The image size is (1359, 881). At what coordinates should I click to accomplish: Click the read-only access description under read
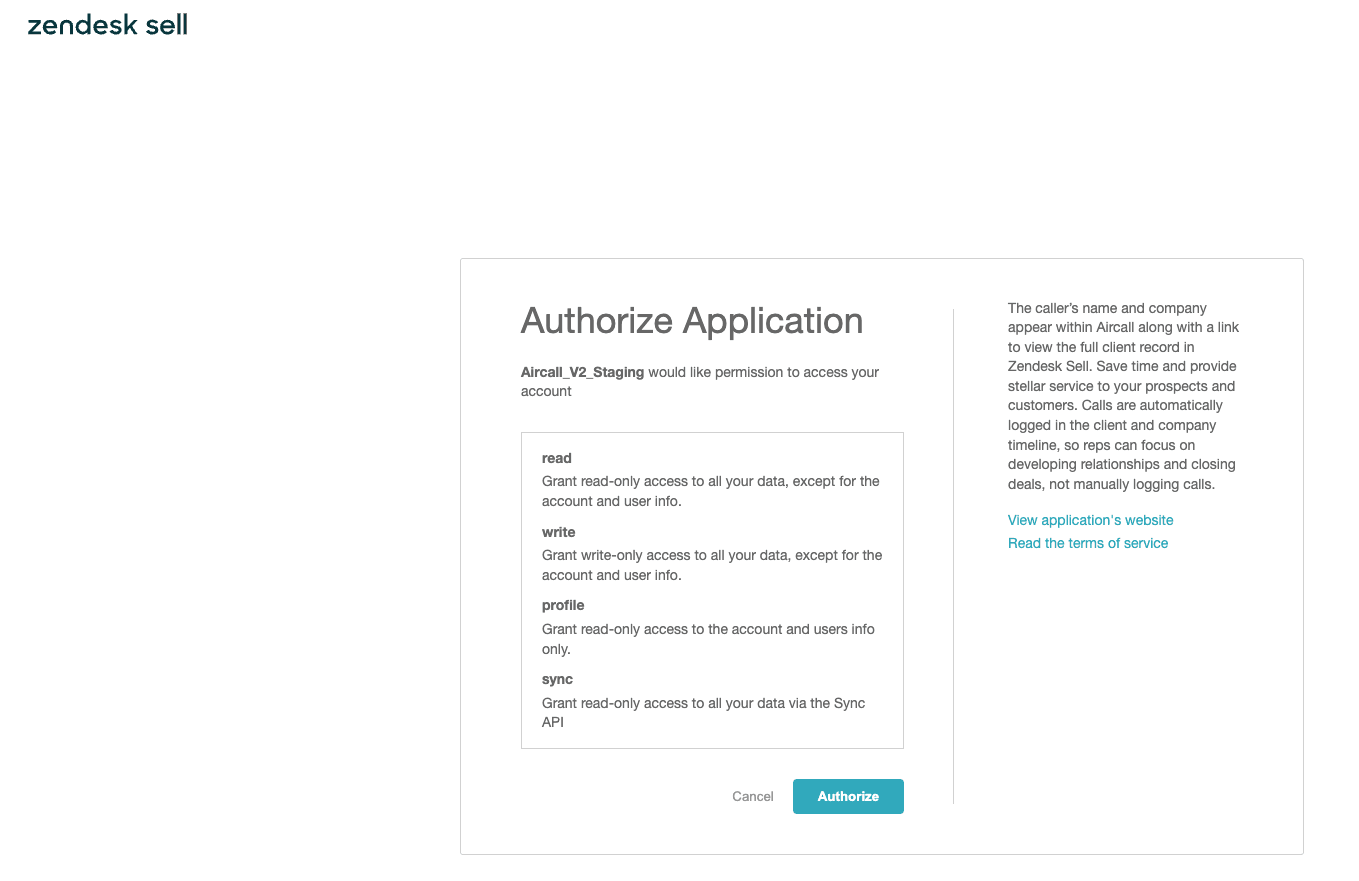(x=710, y=491)
